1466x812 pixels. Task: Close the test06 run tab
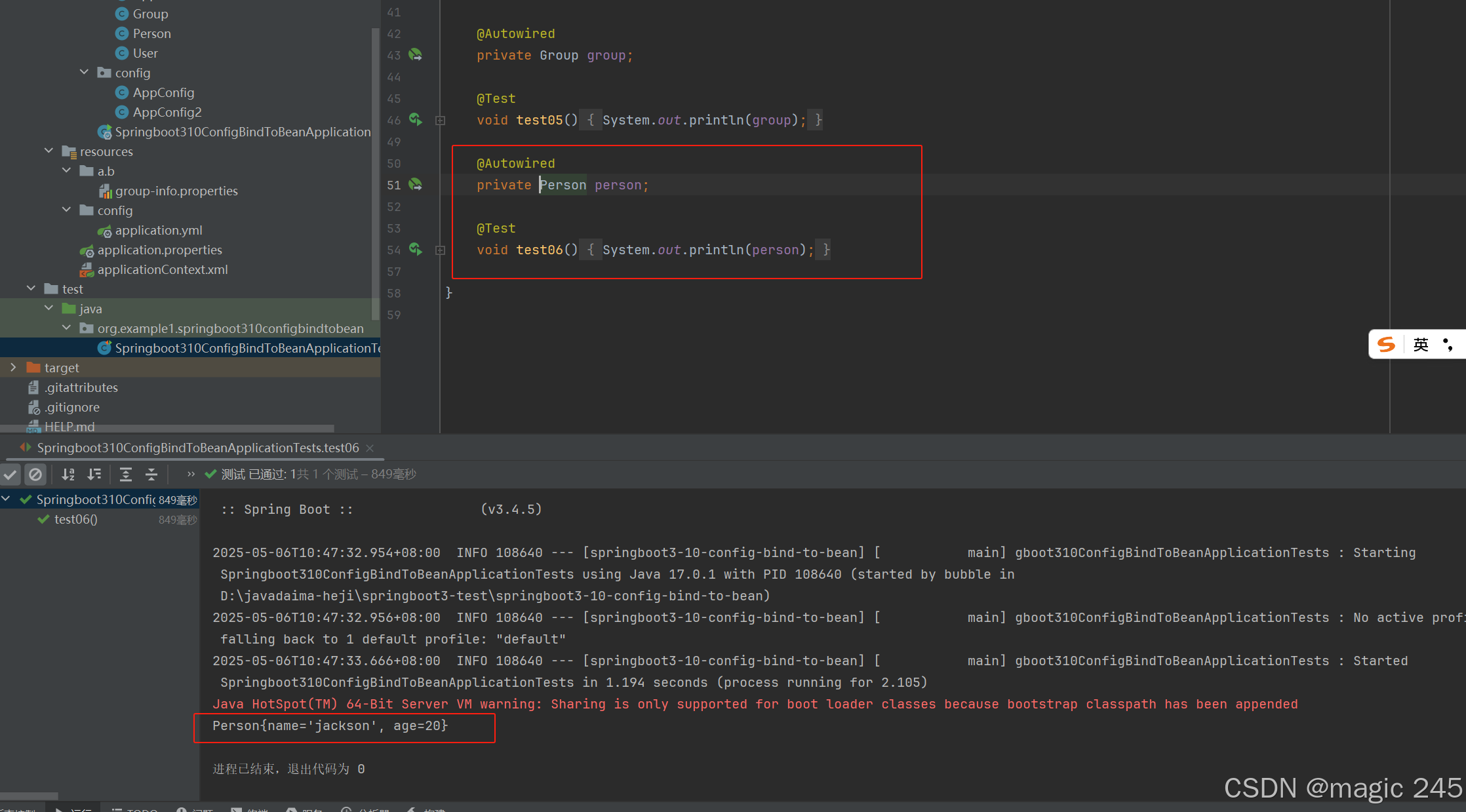coord(370,448)
